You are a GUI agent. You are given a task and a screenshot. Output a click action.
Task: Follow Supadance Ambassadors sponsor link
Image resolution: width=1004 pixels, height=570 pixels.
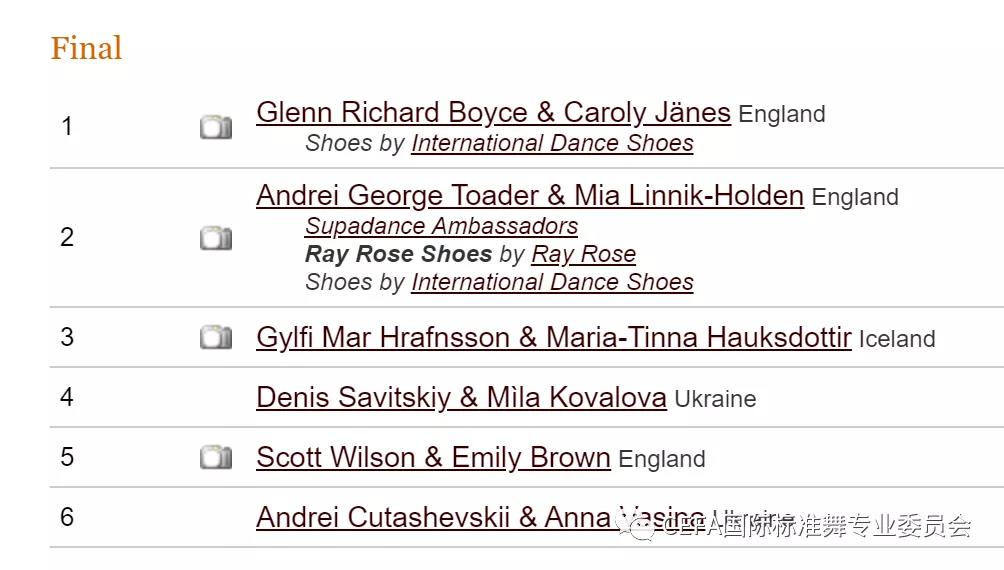click(x=441, y=226)
